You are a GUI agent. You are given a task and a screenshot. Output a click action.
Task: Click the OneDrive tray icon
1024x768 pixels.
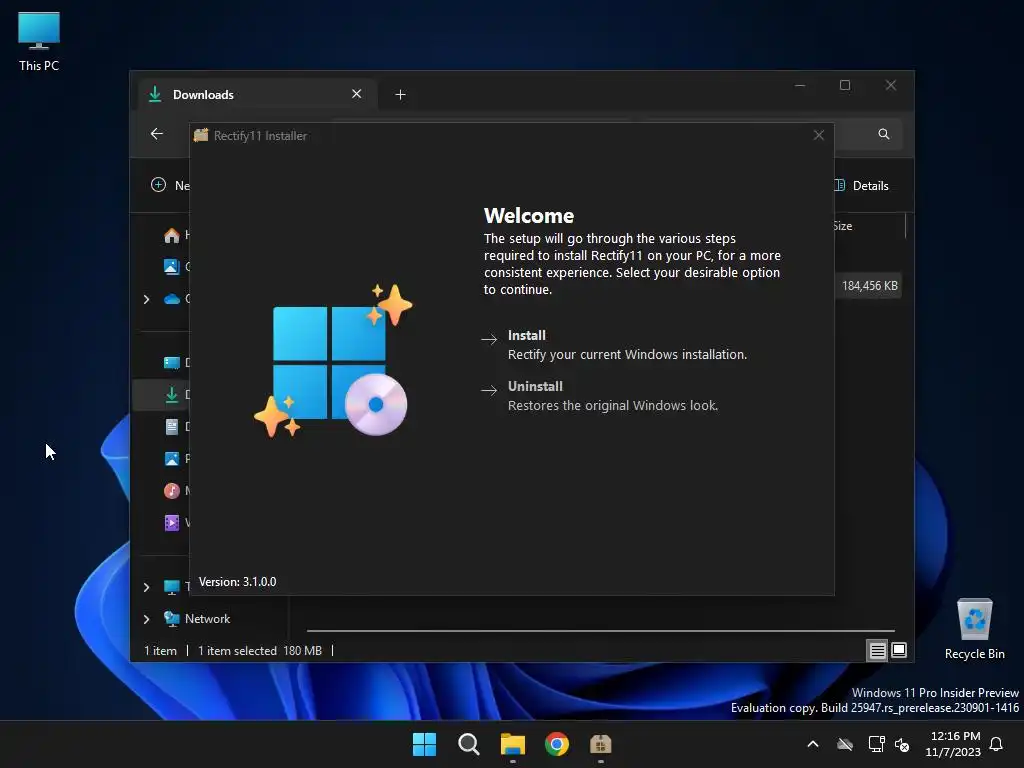[845, 744]
